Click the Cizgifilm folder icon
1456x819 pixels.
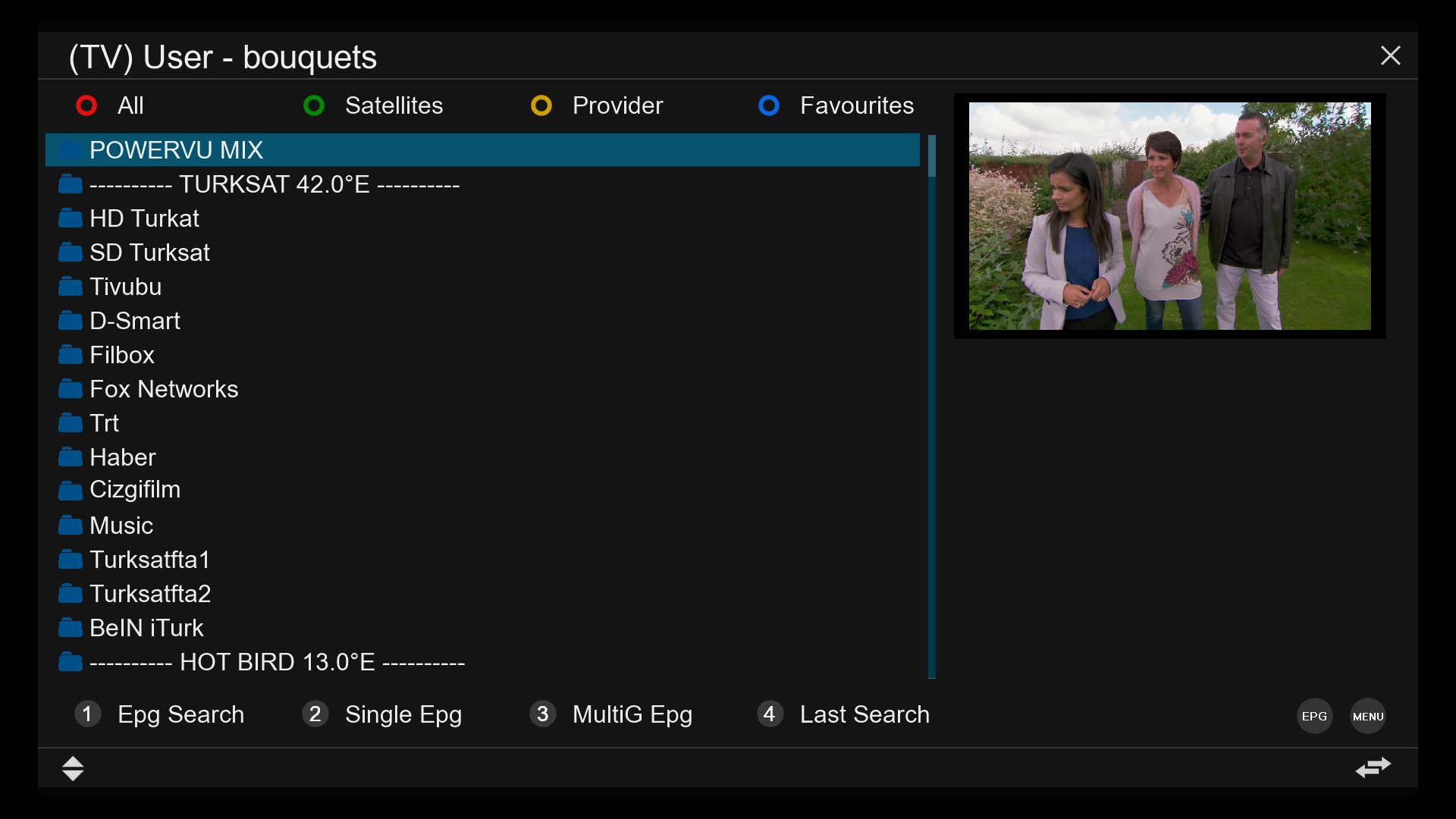point(71,491)
